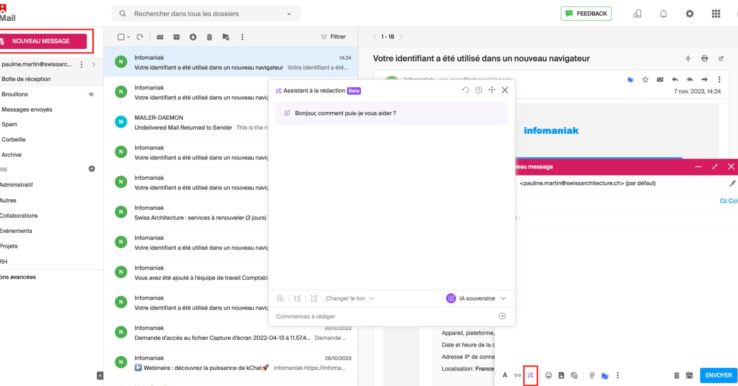
Task: Open the select-all checkbox dropdown arrow
Action: point(128,37)
